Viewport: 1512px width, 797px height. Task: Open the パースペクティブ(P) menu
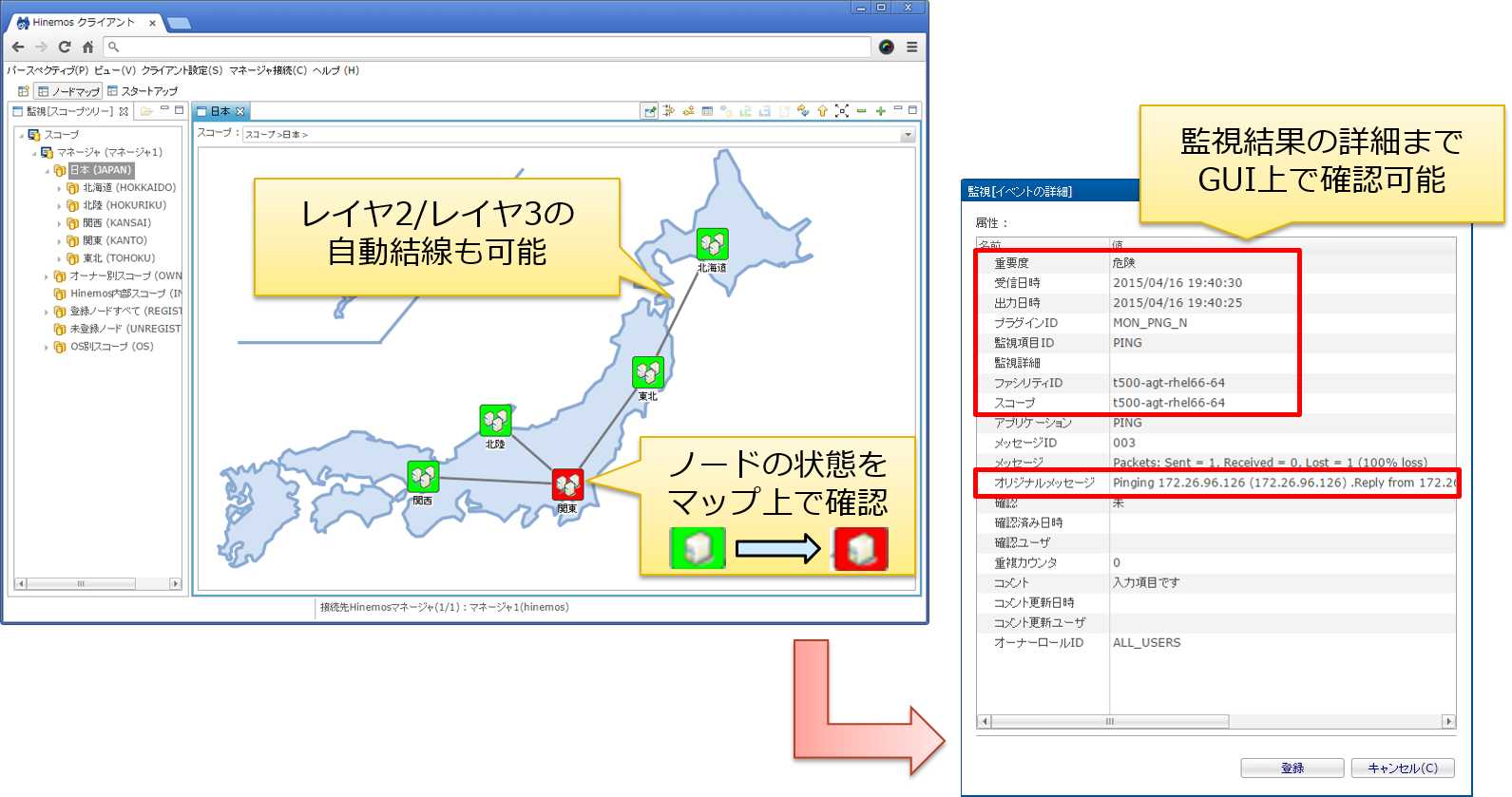click(x=48, y=70)
